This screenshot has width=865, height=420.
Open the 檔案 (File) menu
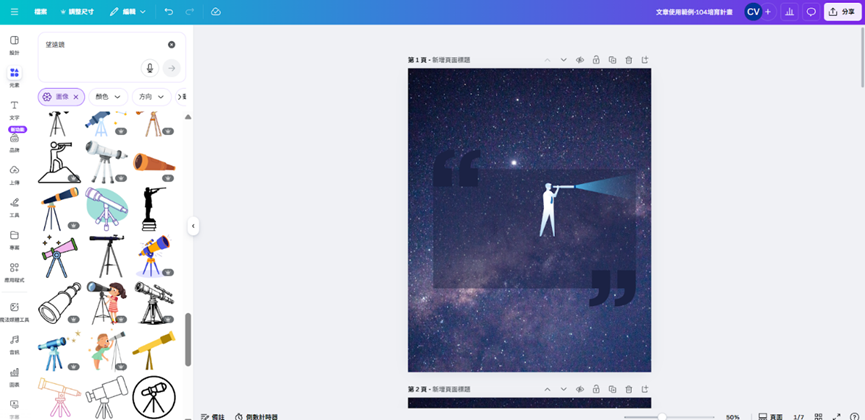tap(40, 12)
